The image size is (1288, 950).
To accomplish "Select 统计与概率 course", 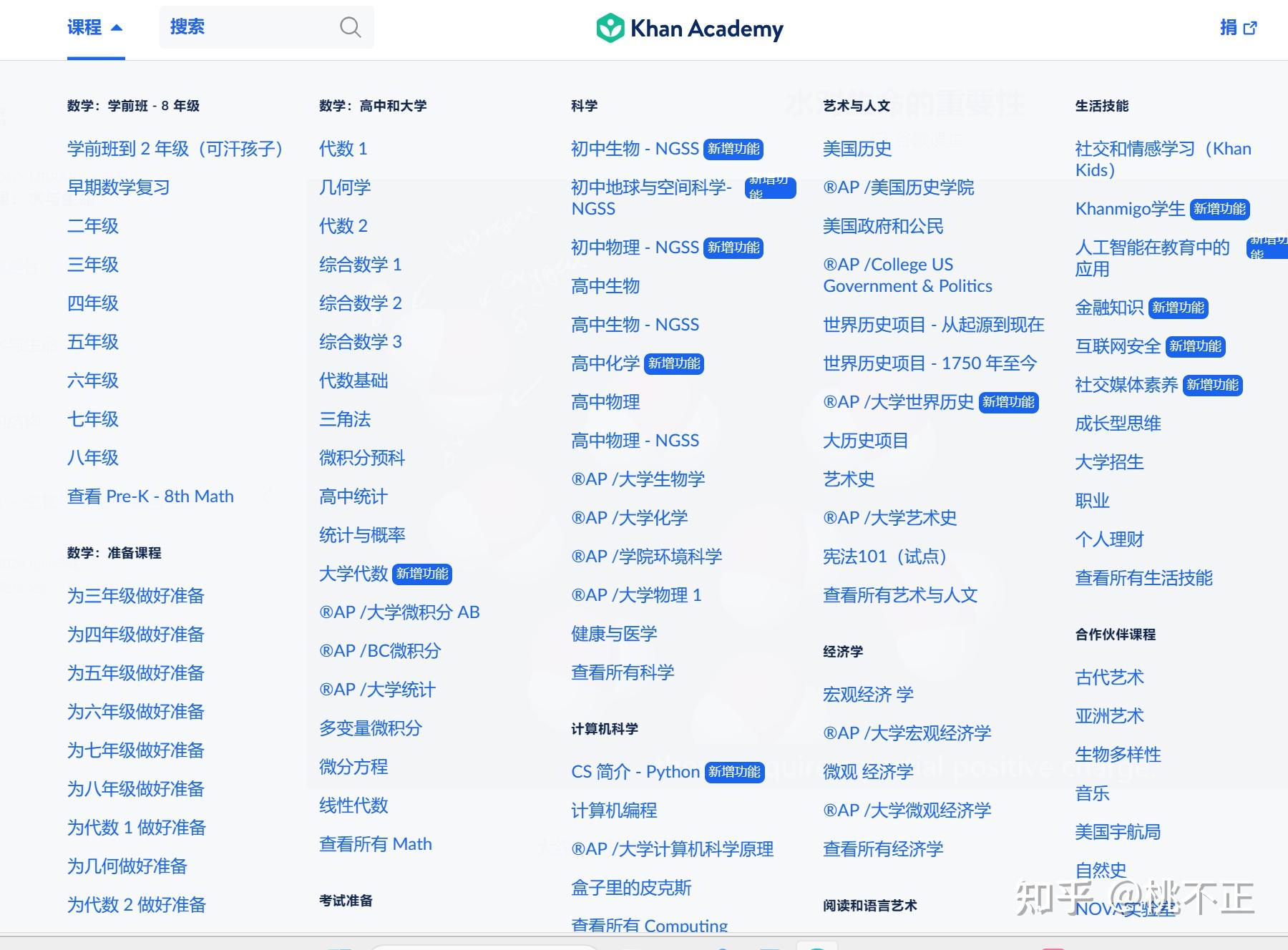I will point(362,535).
